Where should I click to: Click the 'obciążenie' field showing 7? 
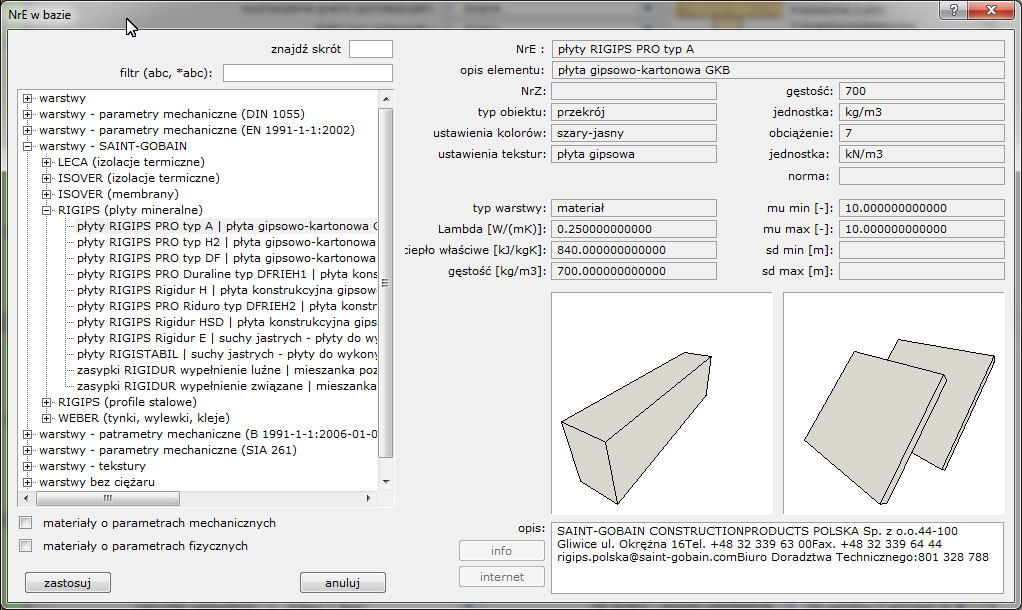click(x=922, y=133)
